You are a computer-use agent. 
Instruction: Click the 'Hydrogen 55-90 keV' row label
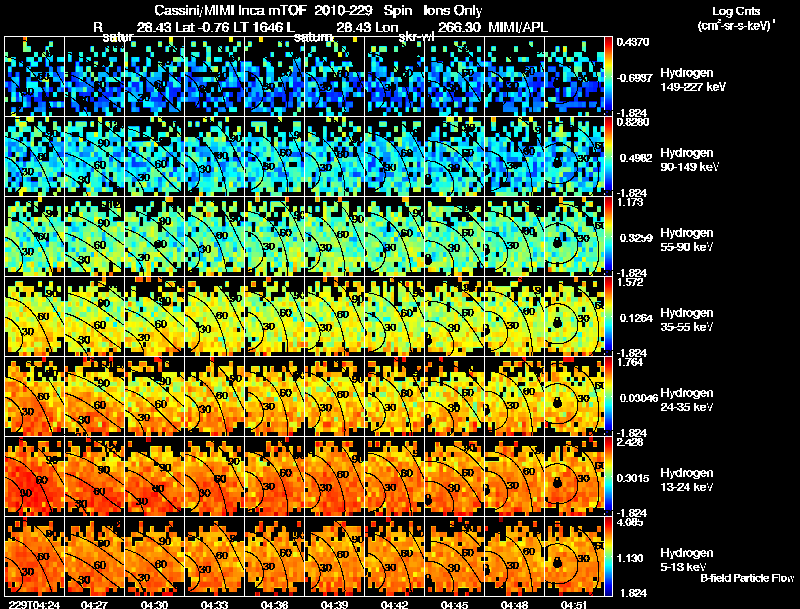click(687, 240)
